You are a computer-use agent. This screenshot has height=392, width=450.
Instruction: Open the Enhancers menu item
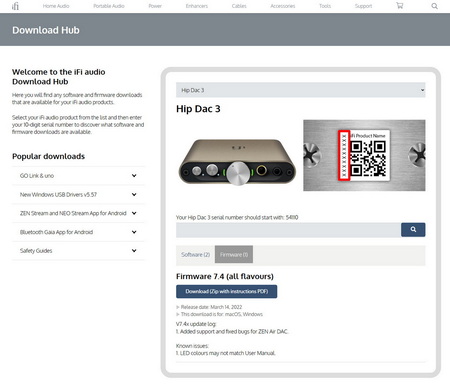pos(197,6)
